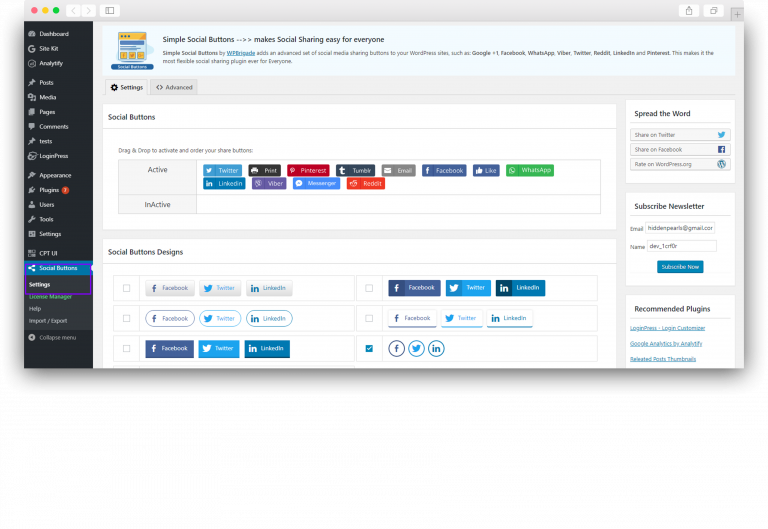Select the Like share button
The width and height of the screenshot is (768, 529).
486,170
